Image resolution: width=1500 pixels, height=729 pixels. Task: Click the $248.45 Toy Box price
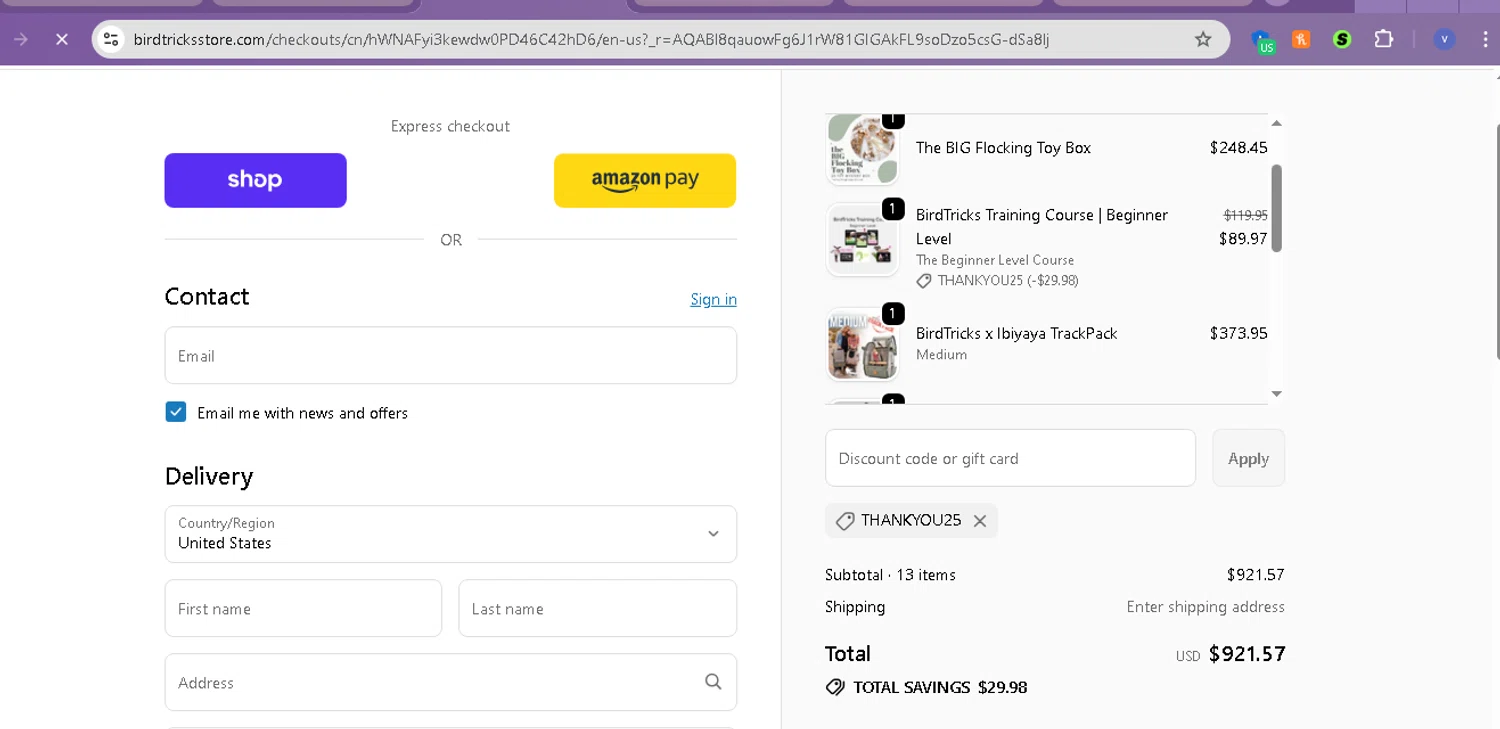(x=1238, y=147)
